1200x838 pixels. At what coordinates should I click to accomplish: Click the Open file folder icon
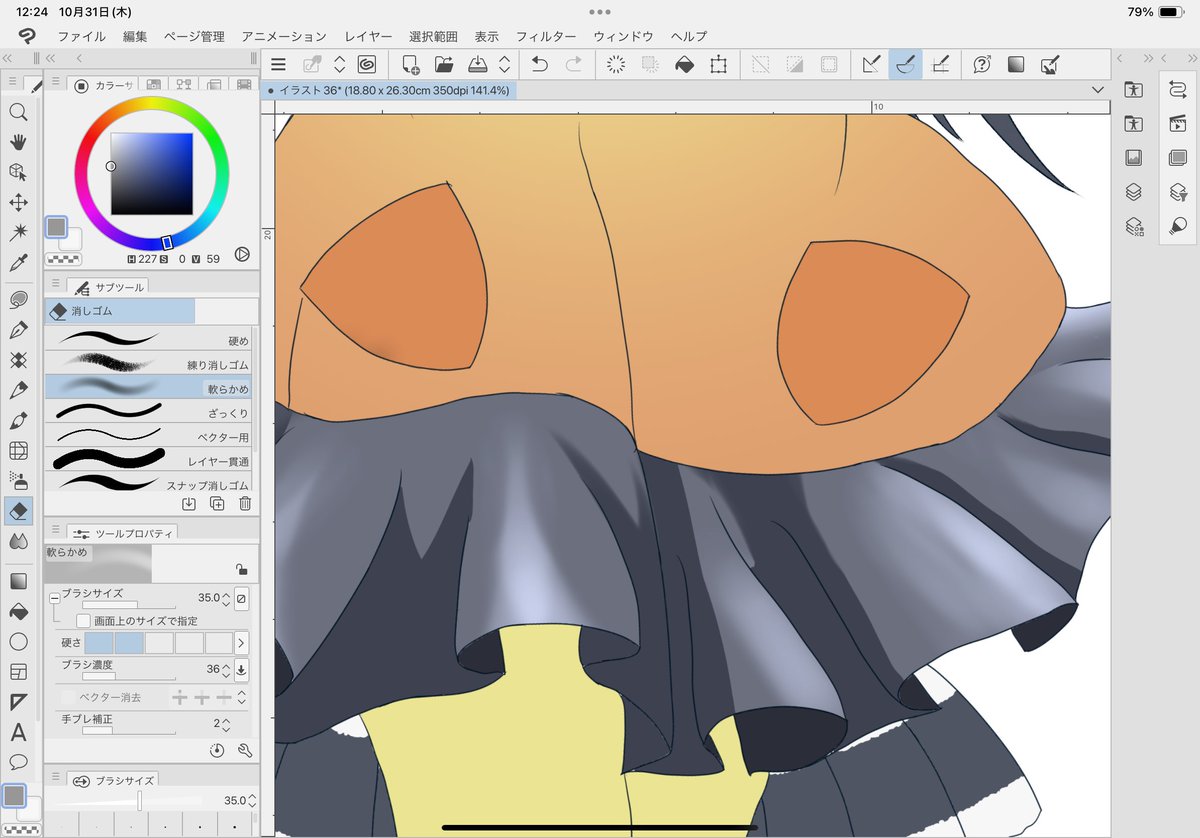444,64
